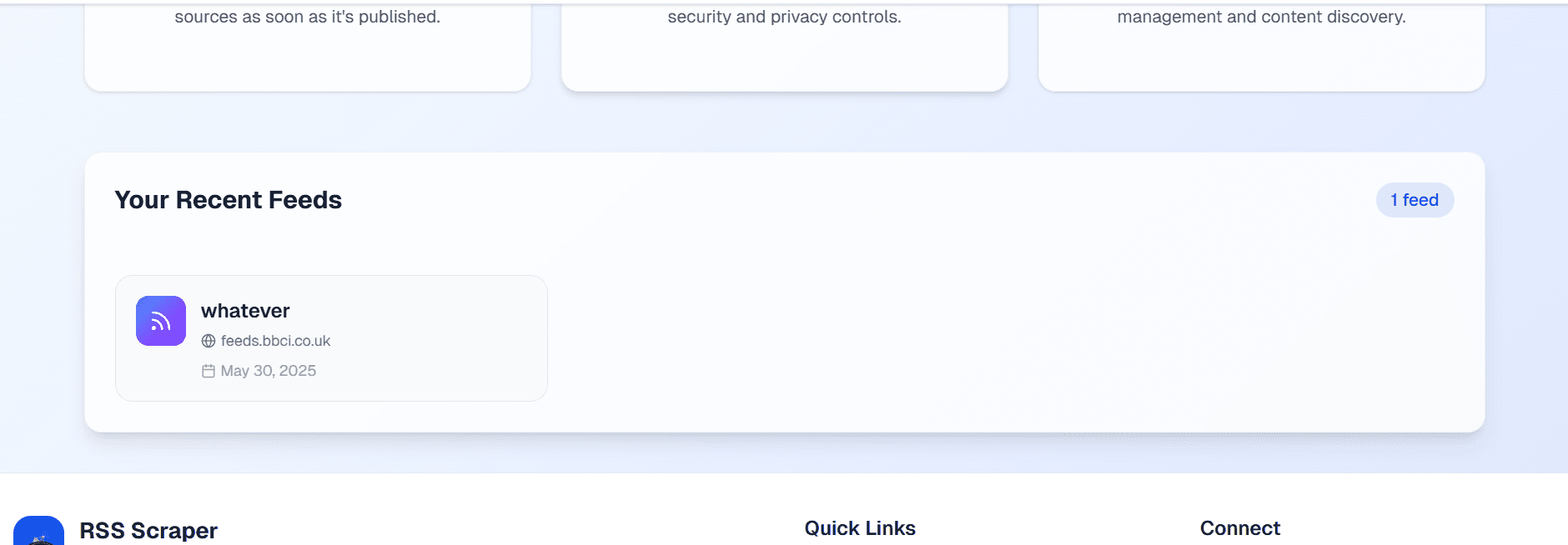This screenshot has height=545, width=1568.
Task: Click the globe icon beside feeds.bbci.co.uk
Action: (208, 341)
